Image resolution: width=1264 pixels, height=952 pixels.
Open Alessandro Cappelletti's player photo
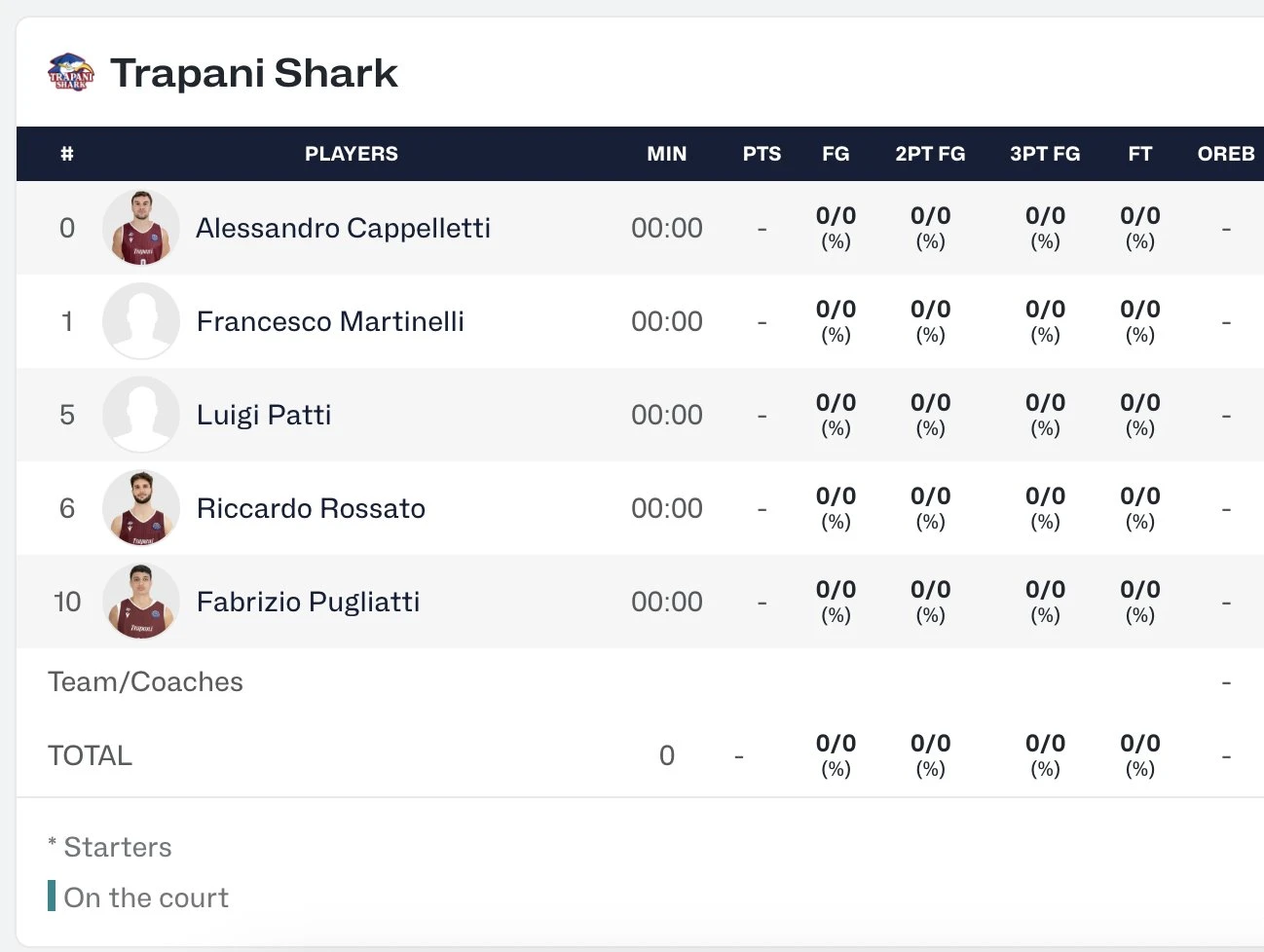[141, 228]
